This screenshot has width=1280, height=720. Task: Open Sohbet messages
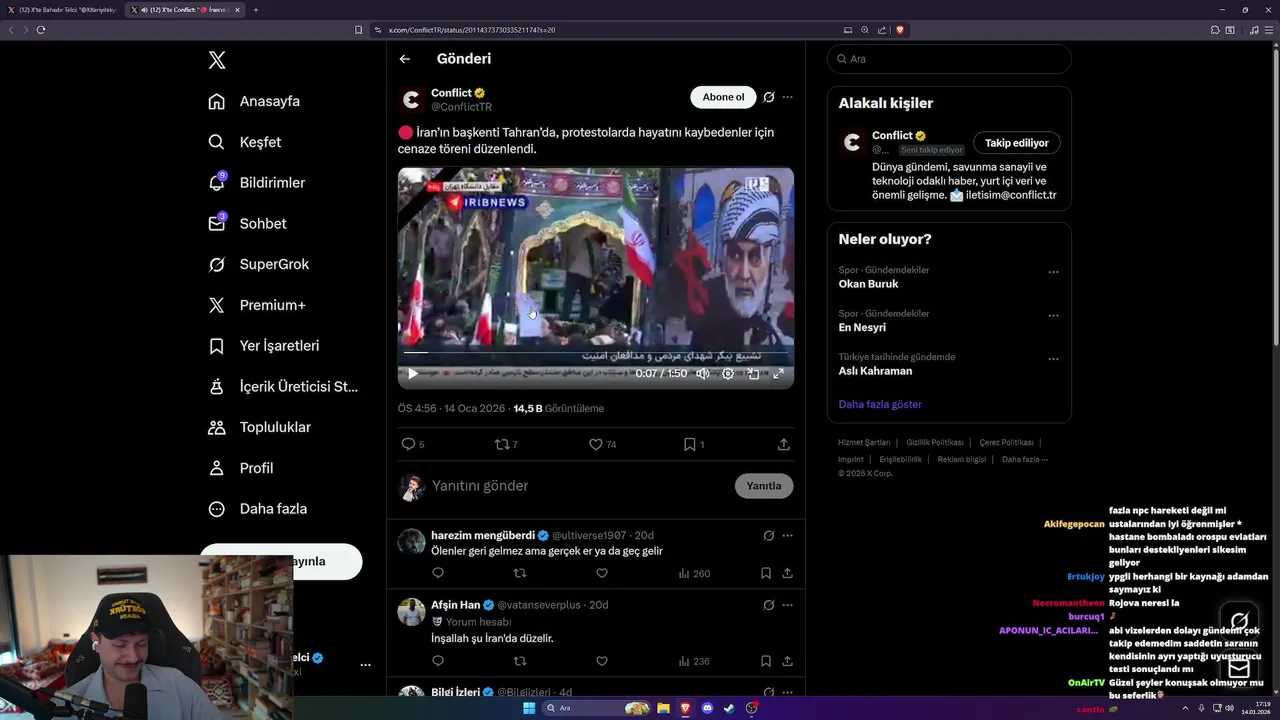coord(247,224)
